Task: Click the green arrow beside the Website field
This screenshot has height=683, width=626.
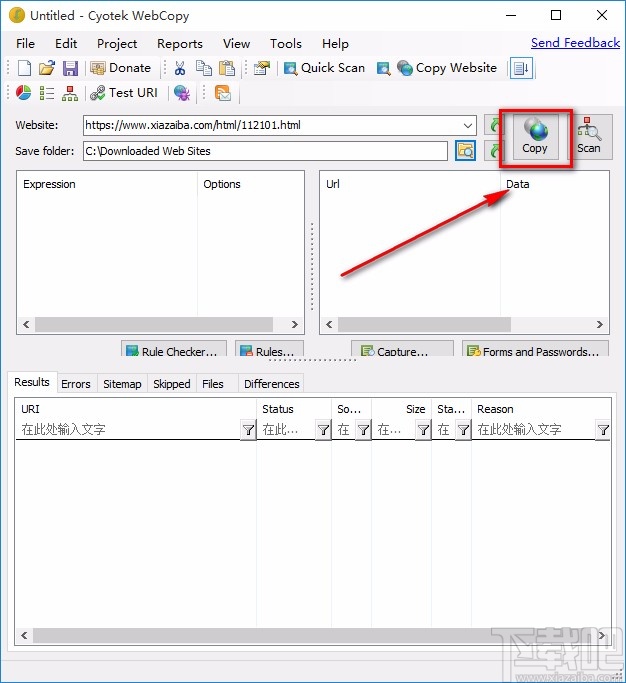Action: coord(493,125)
